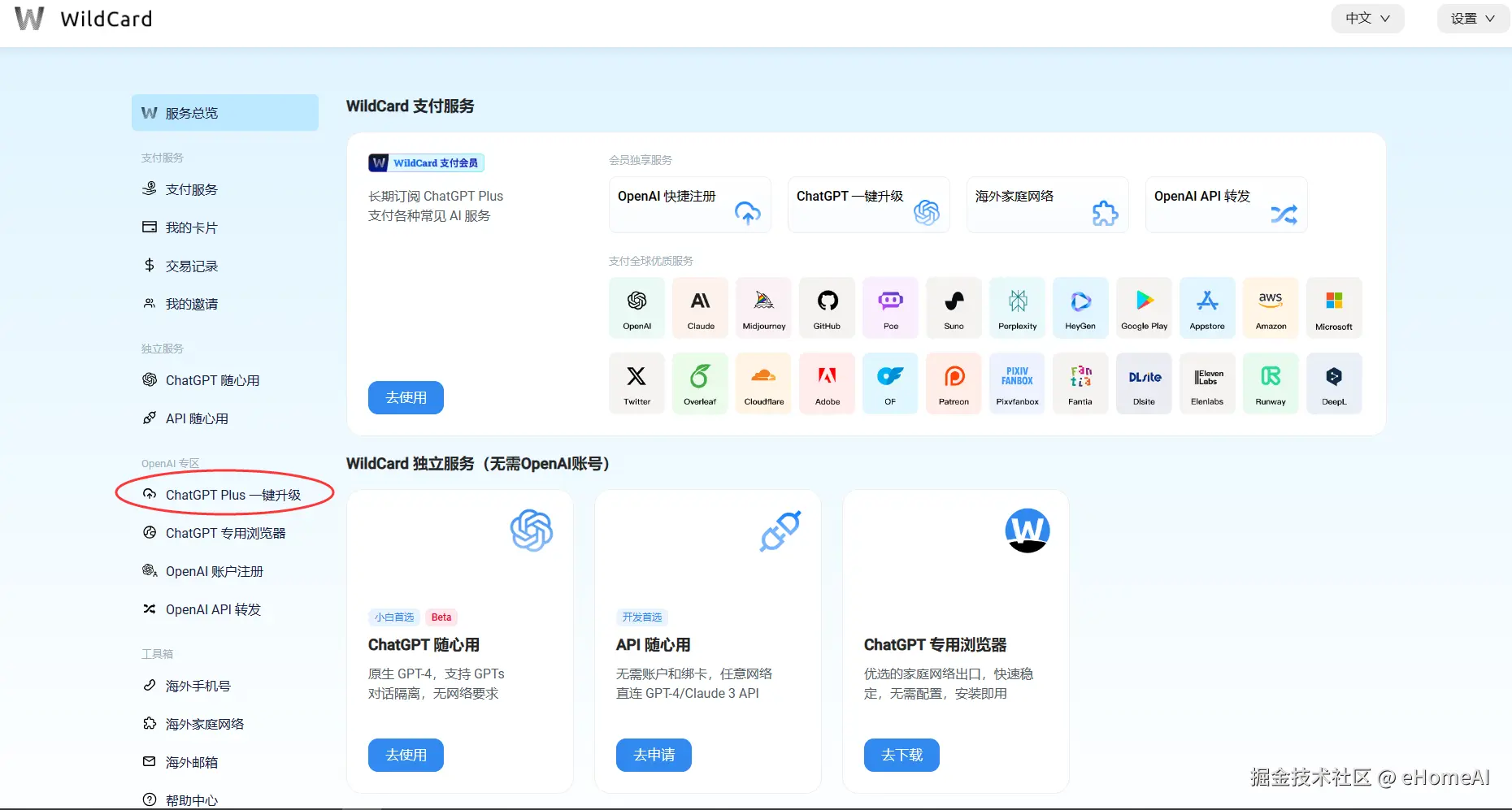The height and width of the screenshot is (810, 1512).
Task: Click 去使用 in the payment member card
Action: [x=406, y=397]
